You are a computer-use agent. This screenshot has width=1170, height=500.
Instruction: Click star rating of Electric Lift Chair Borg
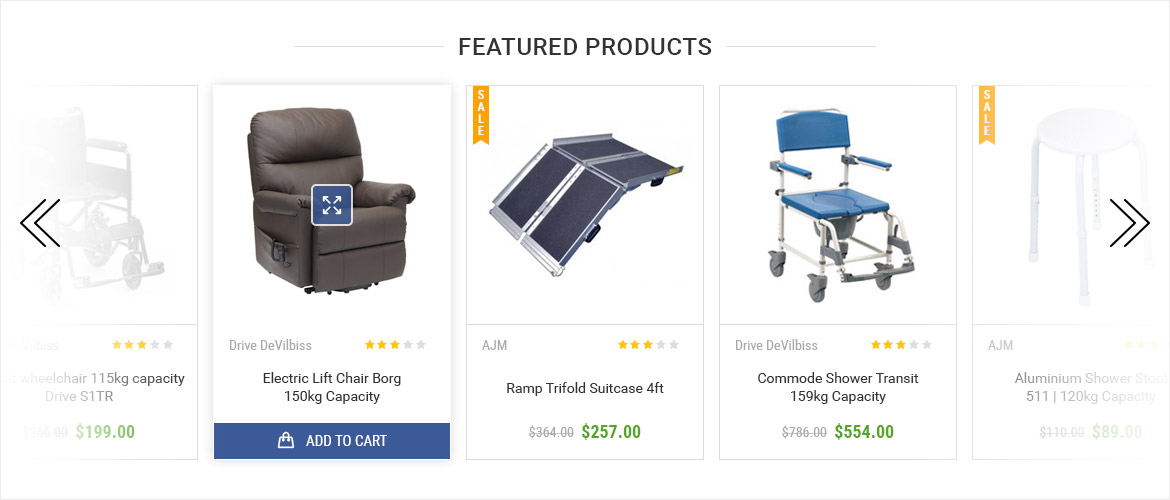(x=395, y=345)
